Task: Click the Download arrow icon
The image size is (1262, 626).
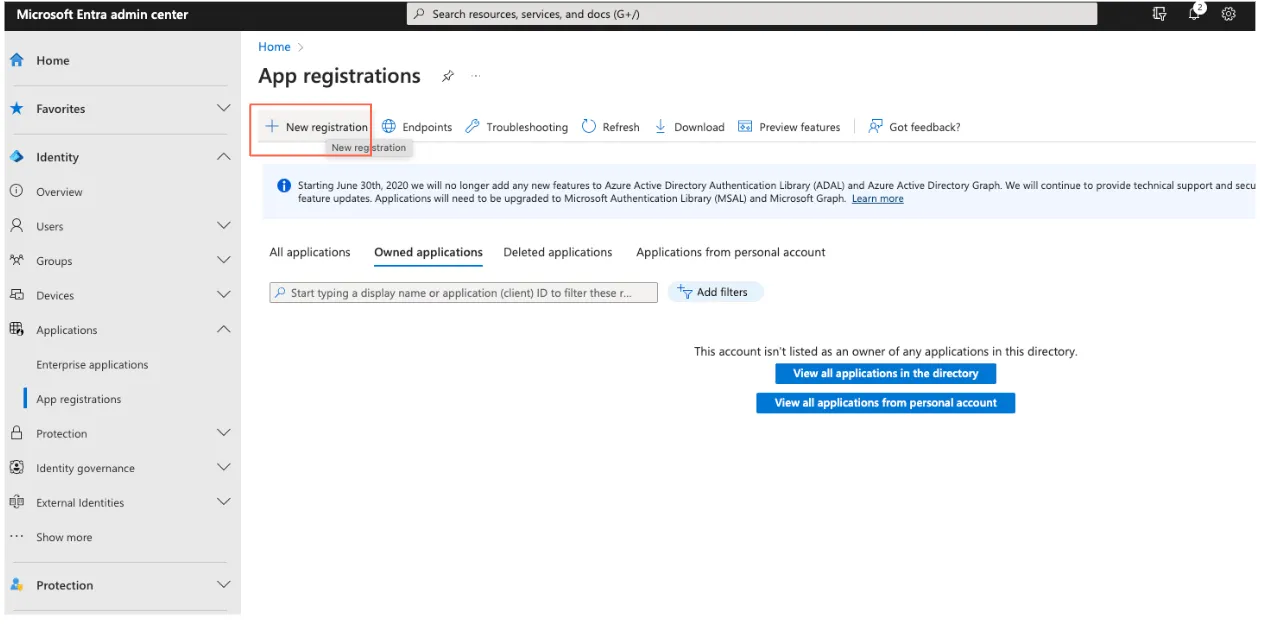Action: point(661,126)
